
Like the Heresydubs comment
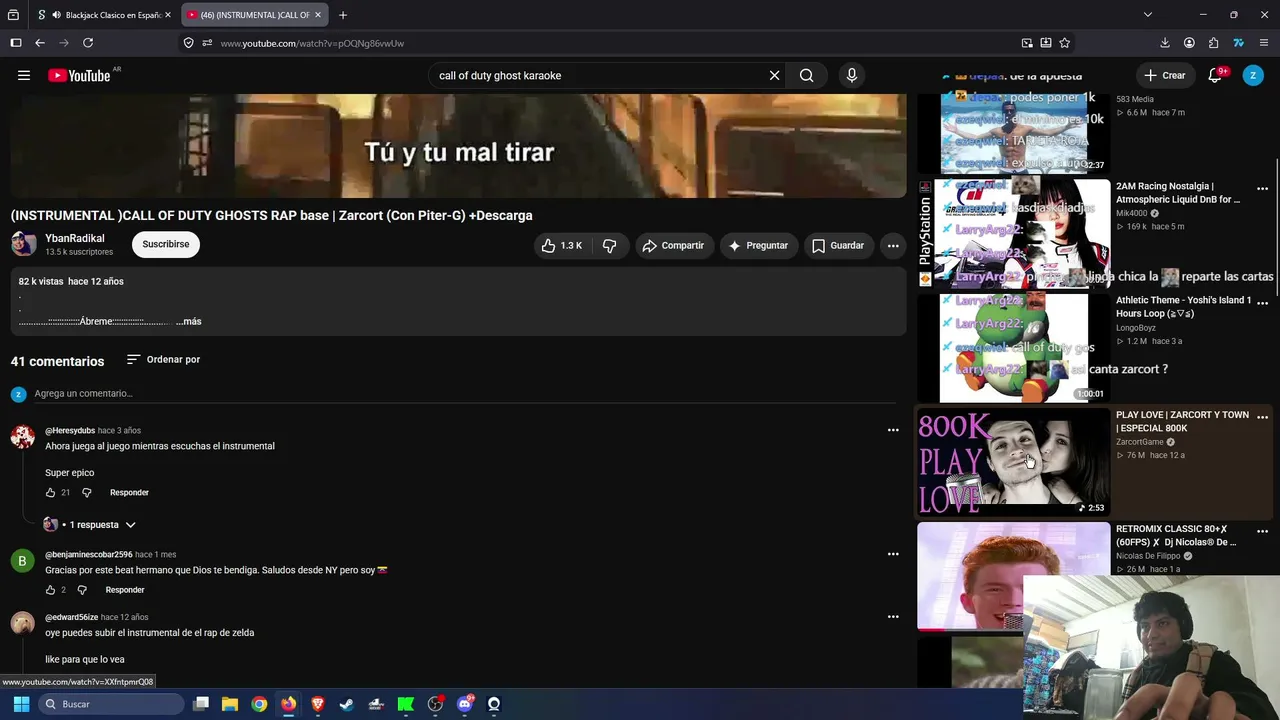pos(51,492)
